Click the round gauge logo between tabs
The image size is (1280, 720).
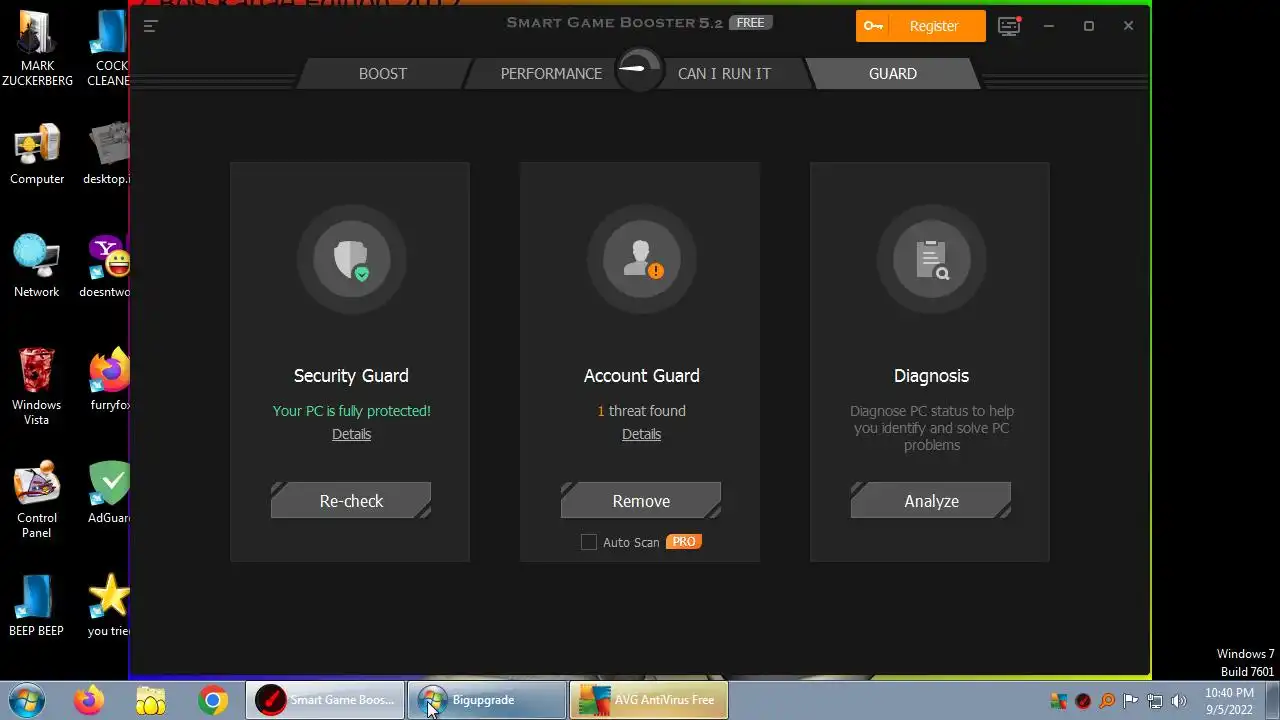(639, 70)
